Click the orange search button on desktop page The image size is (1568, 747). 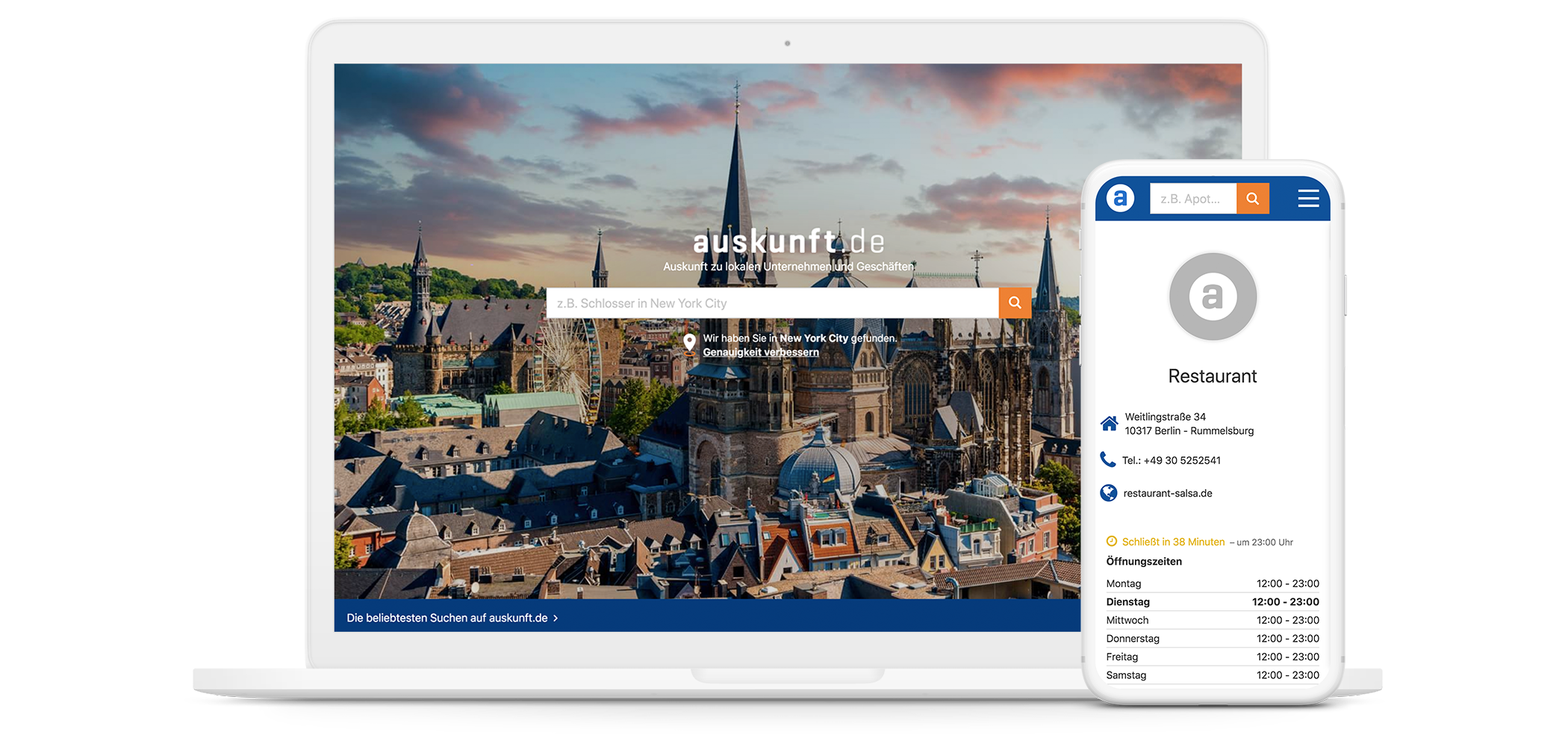(1015, 303)
